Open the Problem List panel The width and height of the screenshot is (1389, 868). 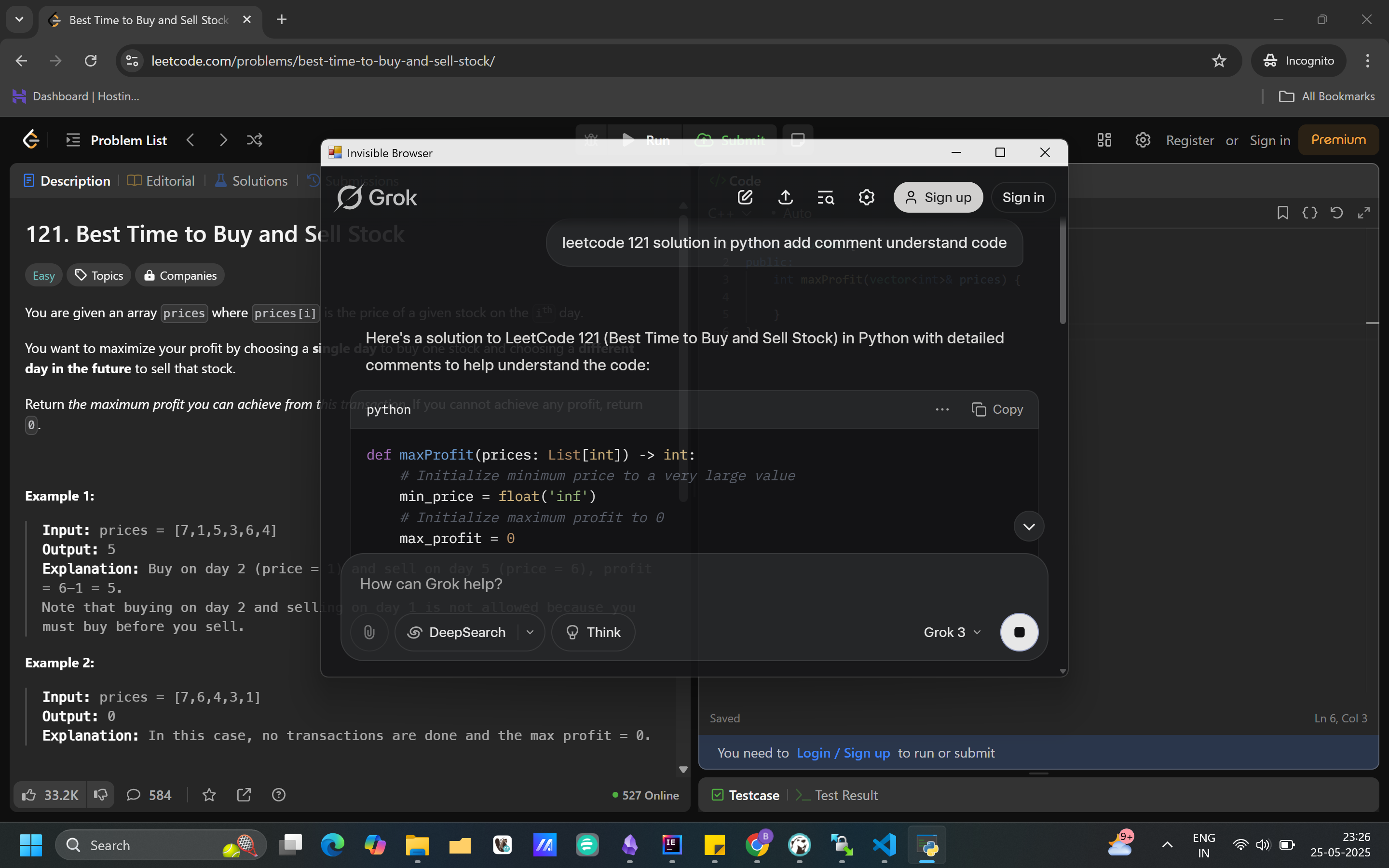point(117,140)
